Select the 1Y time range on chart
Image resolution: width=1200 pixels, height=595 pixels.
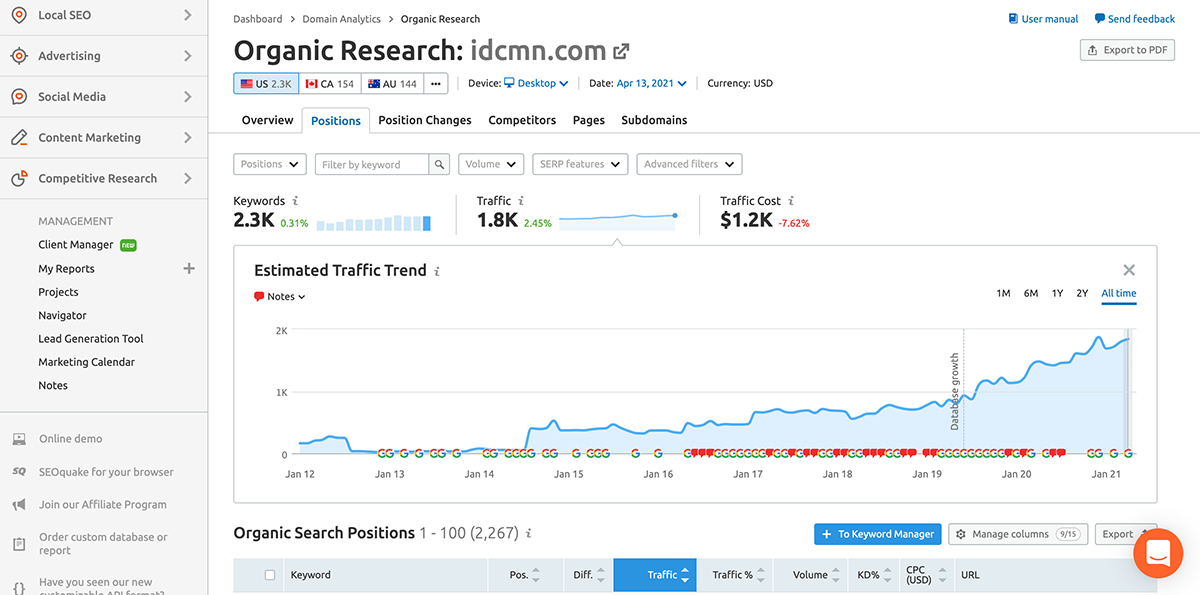[1057, 293]
